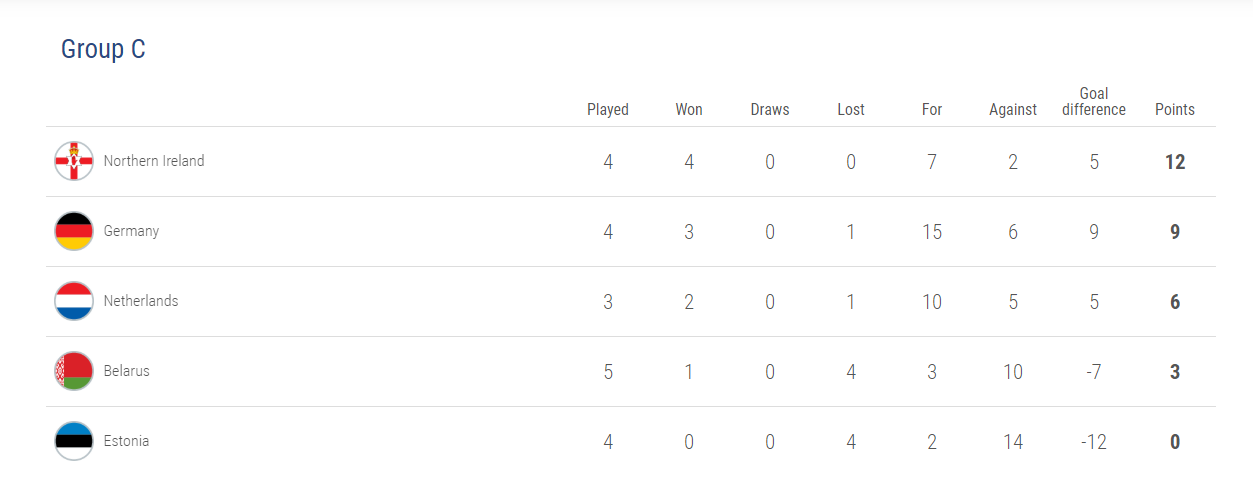Click the Goal difference column header
The height and width of the screenshot is (480, 1253).
point(1094,102)
